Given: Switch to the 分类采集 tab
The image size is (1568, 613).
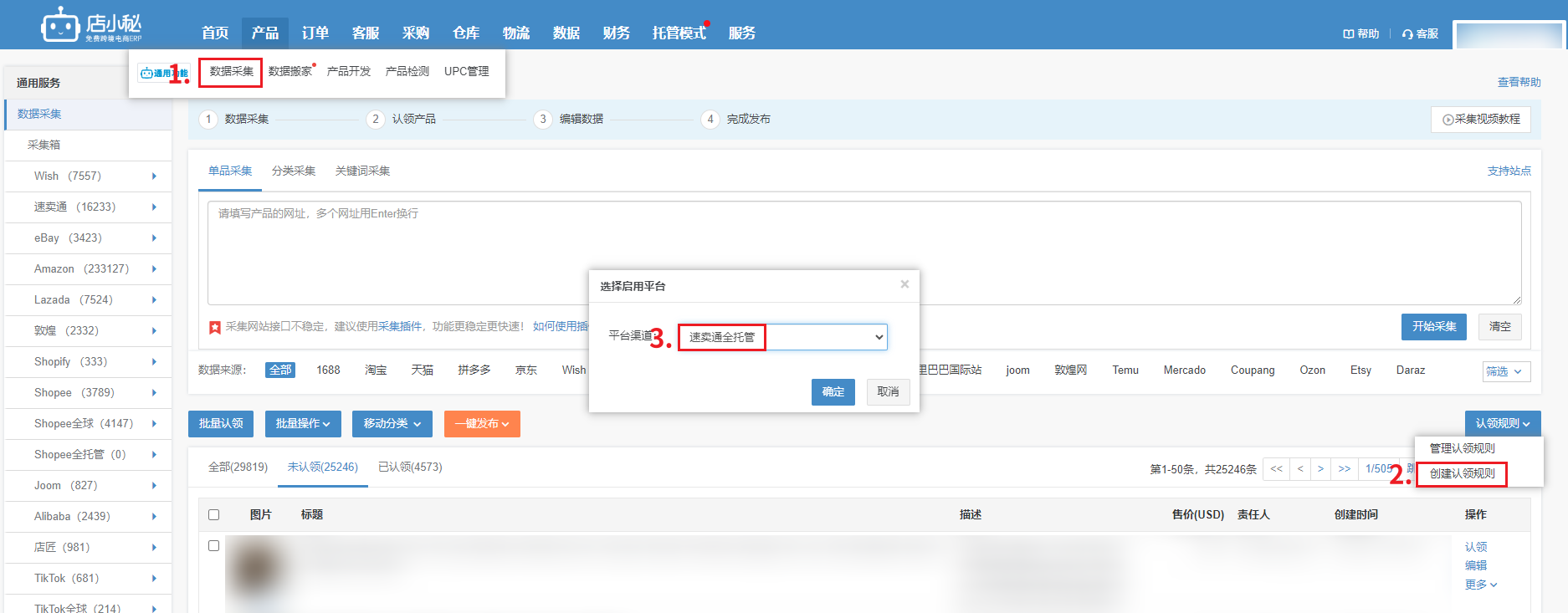Looking at the screenshot, I should pyautogui.click(x=294, y=171).
